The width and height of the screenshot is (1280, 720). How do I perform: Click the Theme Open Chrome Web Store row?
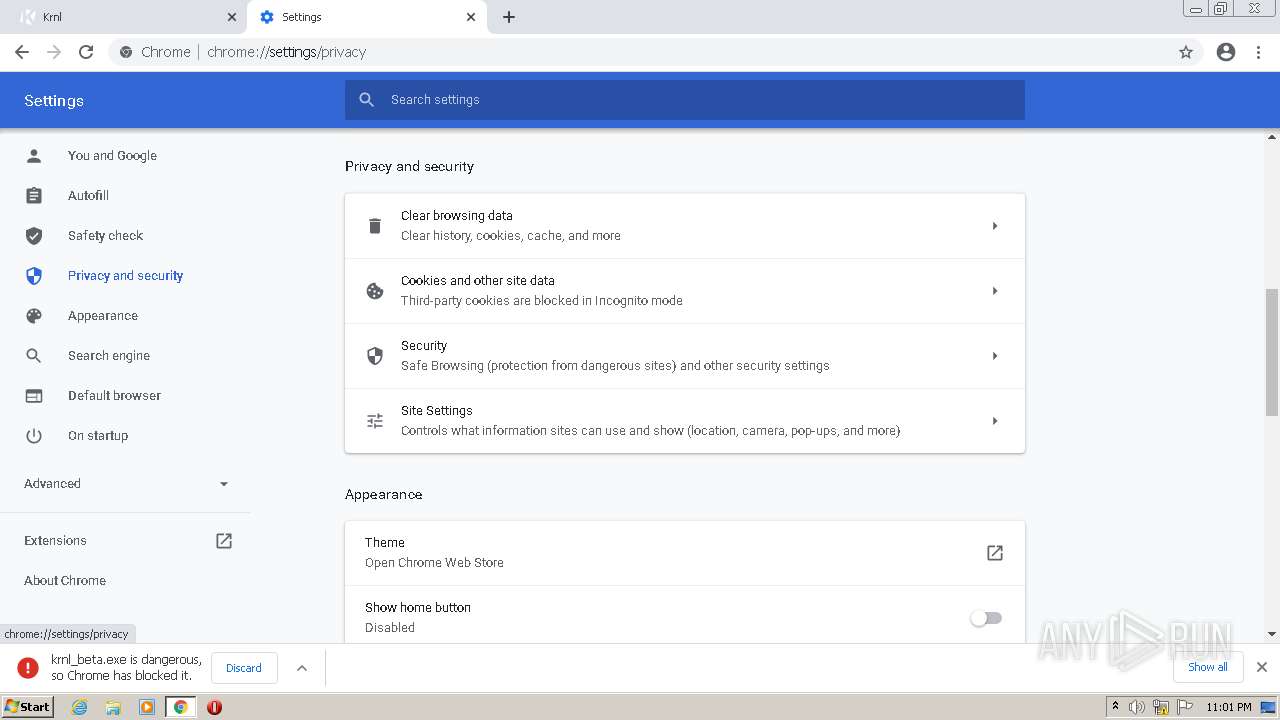685,553
